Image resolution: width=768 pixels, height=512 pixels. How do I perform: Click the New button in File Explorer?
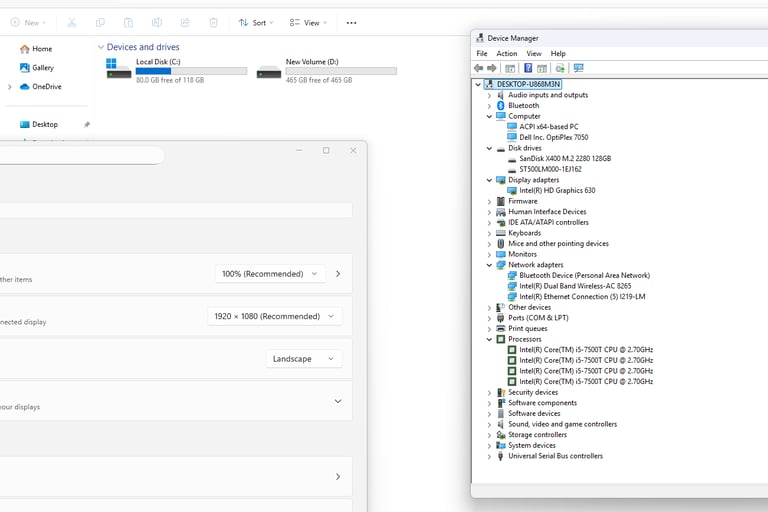coord(28,23)
